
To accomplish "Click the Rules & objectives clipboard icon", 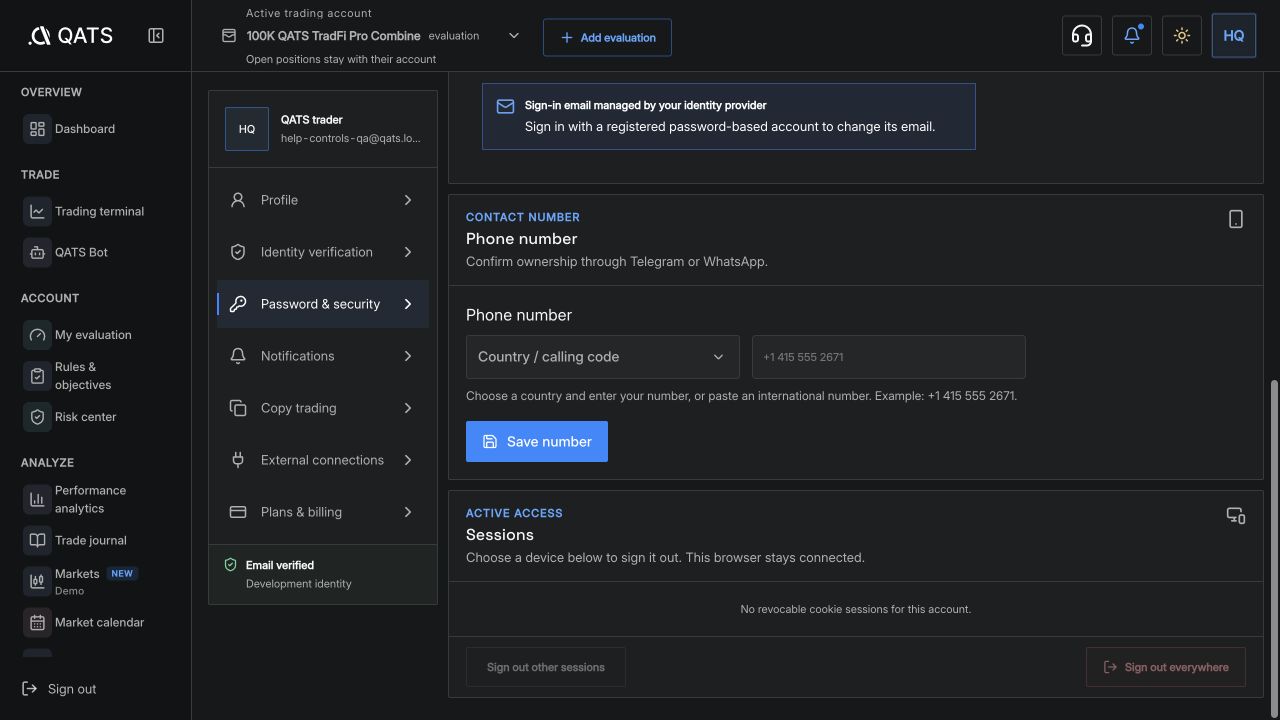I will pyautogui.click(x=37, y=376).
